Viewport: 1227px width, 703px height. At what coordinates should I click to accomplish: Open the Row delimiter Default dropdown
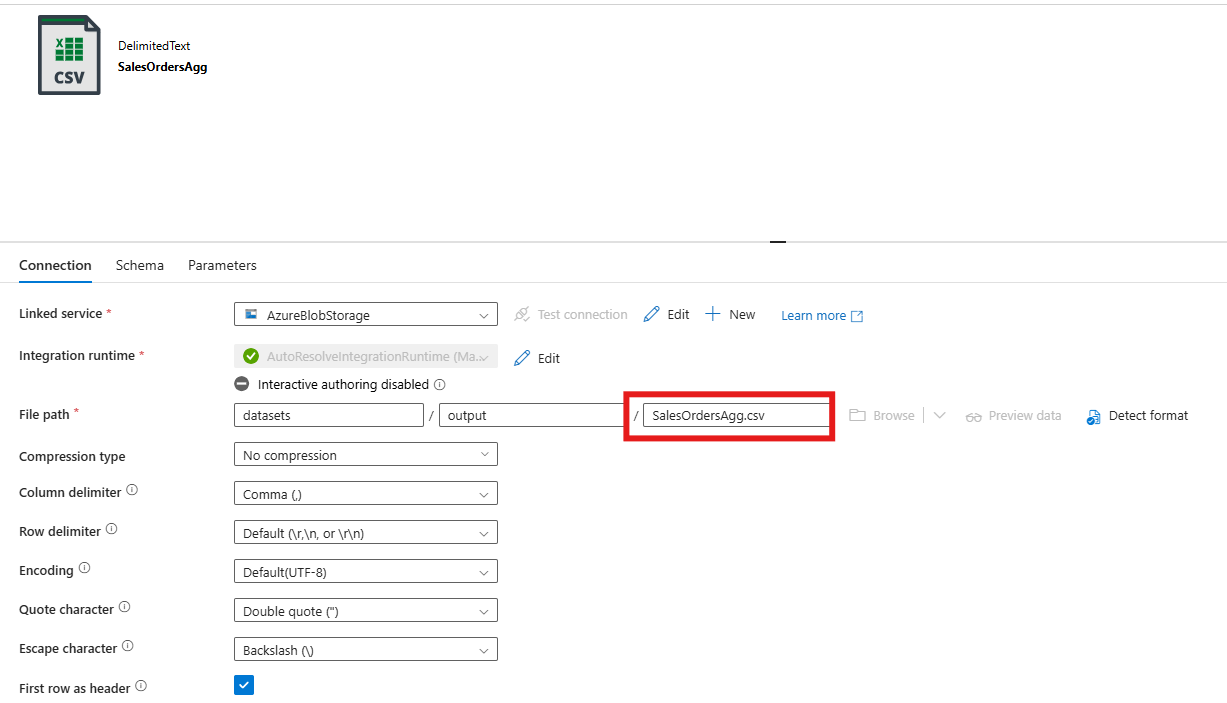coord(366,532)
